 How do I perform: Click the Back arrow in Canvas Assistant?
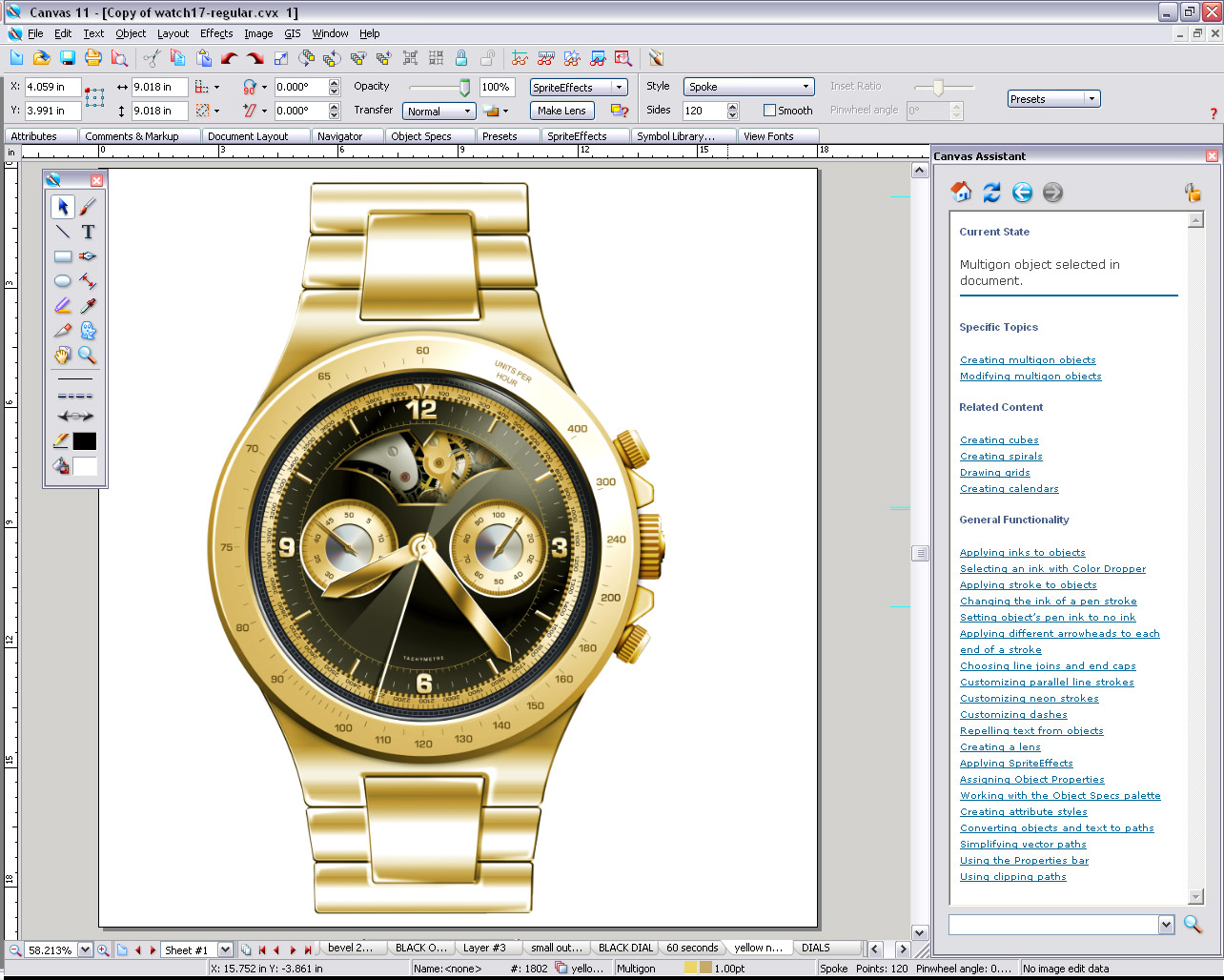[x=1022, y=192]
